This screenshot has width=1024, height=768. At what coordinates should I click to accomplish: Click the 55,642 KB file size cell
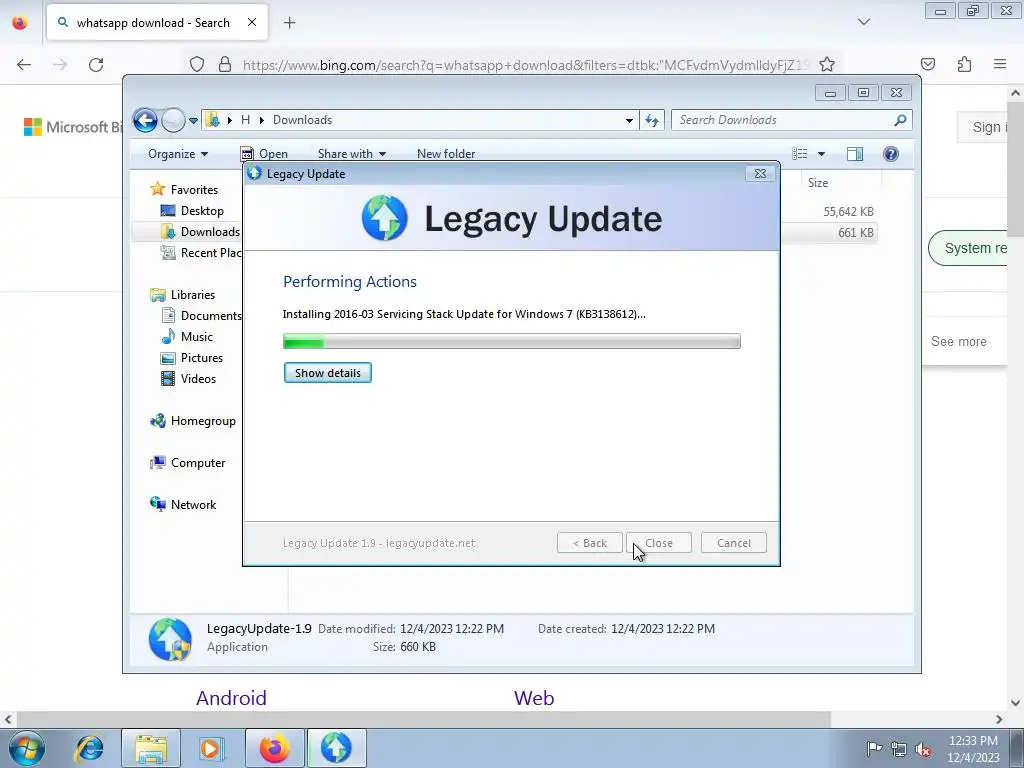click(x=848, y=212)
